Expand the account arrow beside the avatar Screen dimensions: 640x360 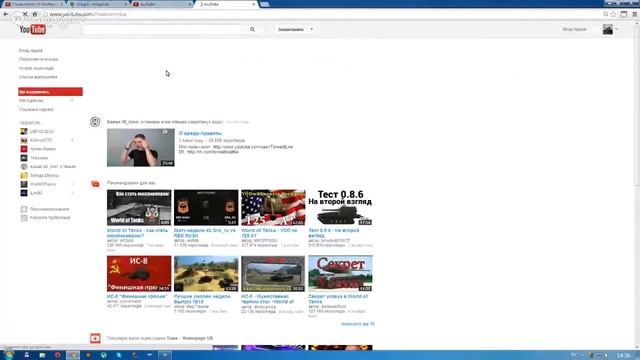click(616, 29)
